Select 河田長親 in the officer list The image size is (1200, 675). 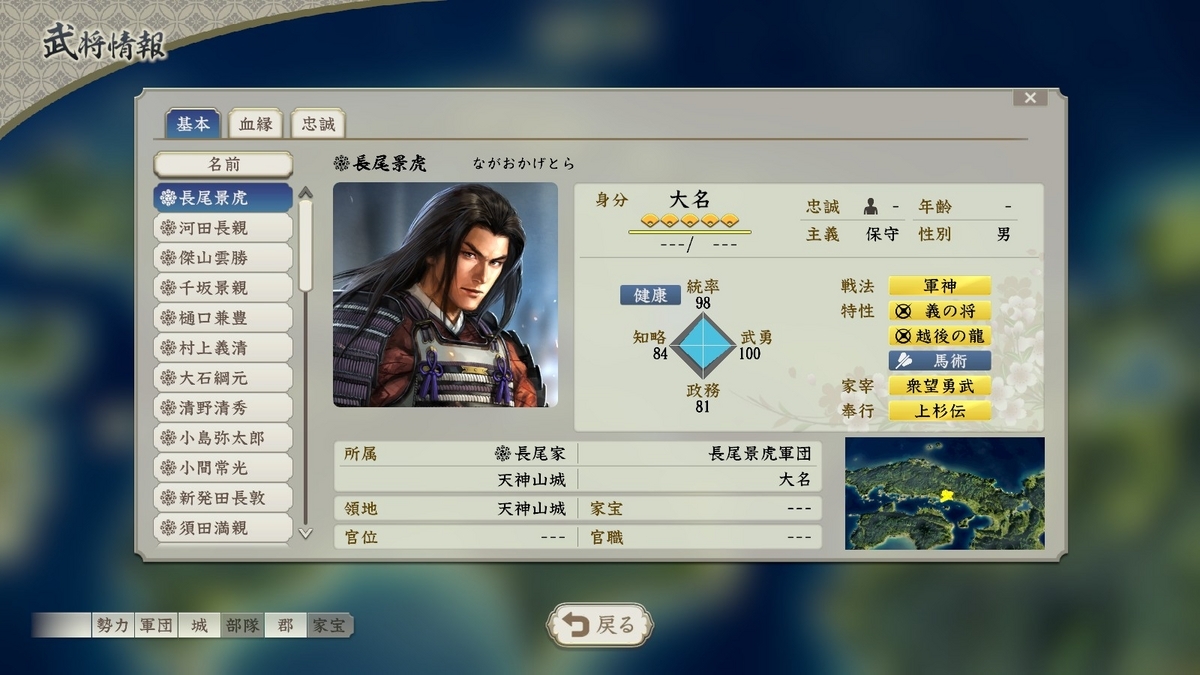(223, 228)
